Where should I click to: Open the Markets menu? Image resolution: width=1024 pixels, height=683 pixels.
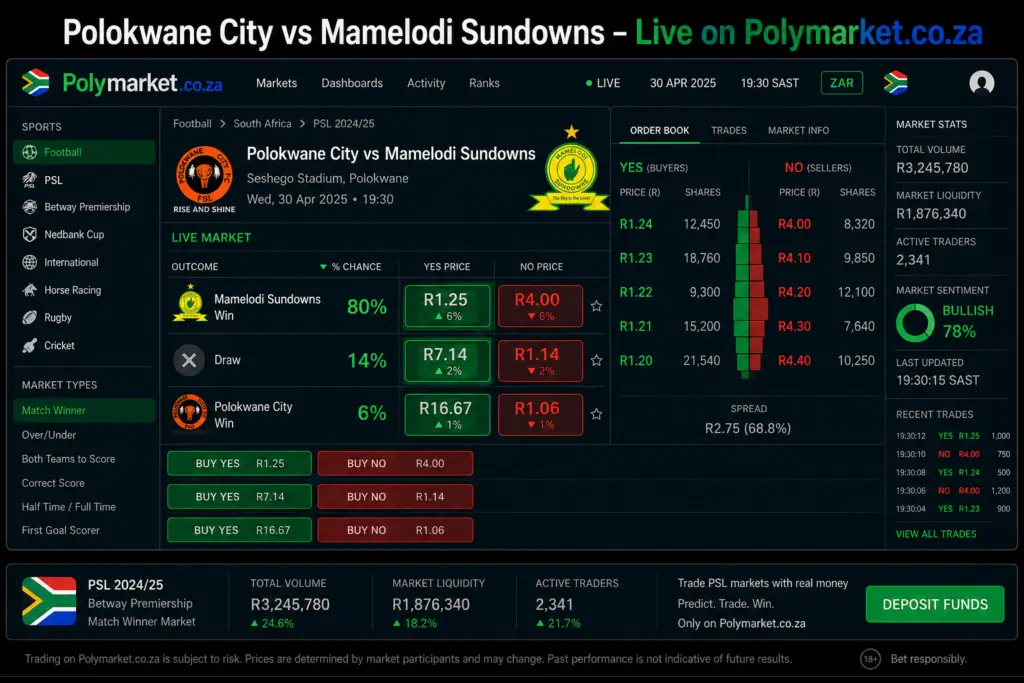(276, 83)
